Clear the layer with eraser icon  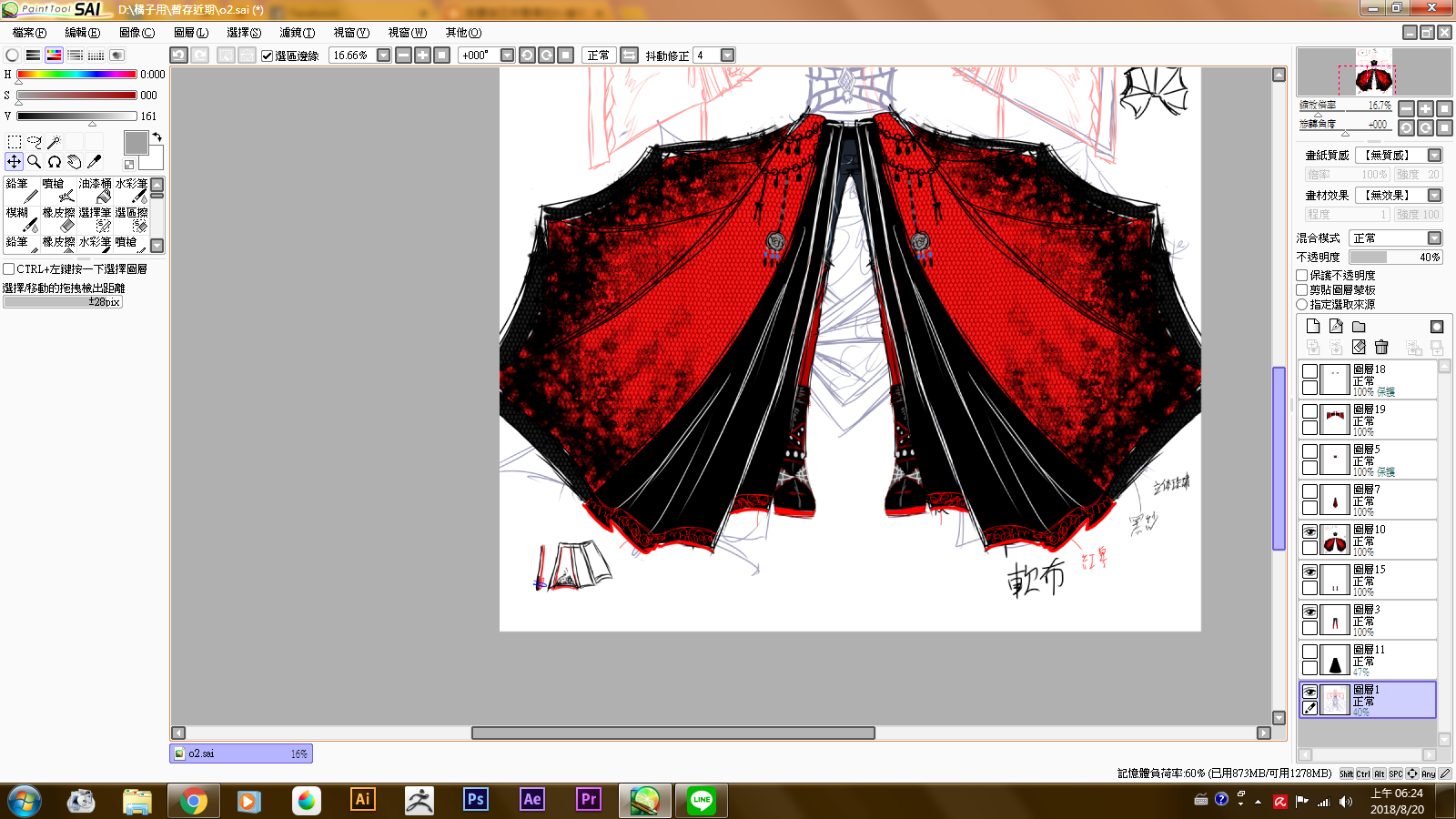coord(1359,347)
